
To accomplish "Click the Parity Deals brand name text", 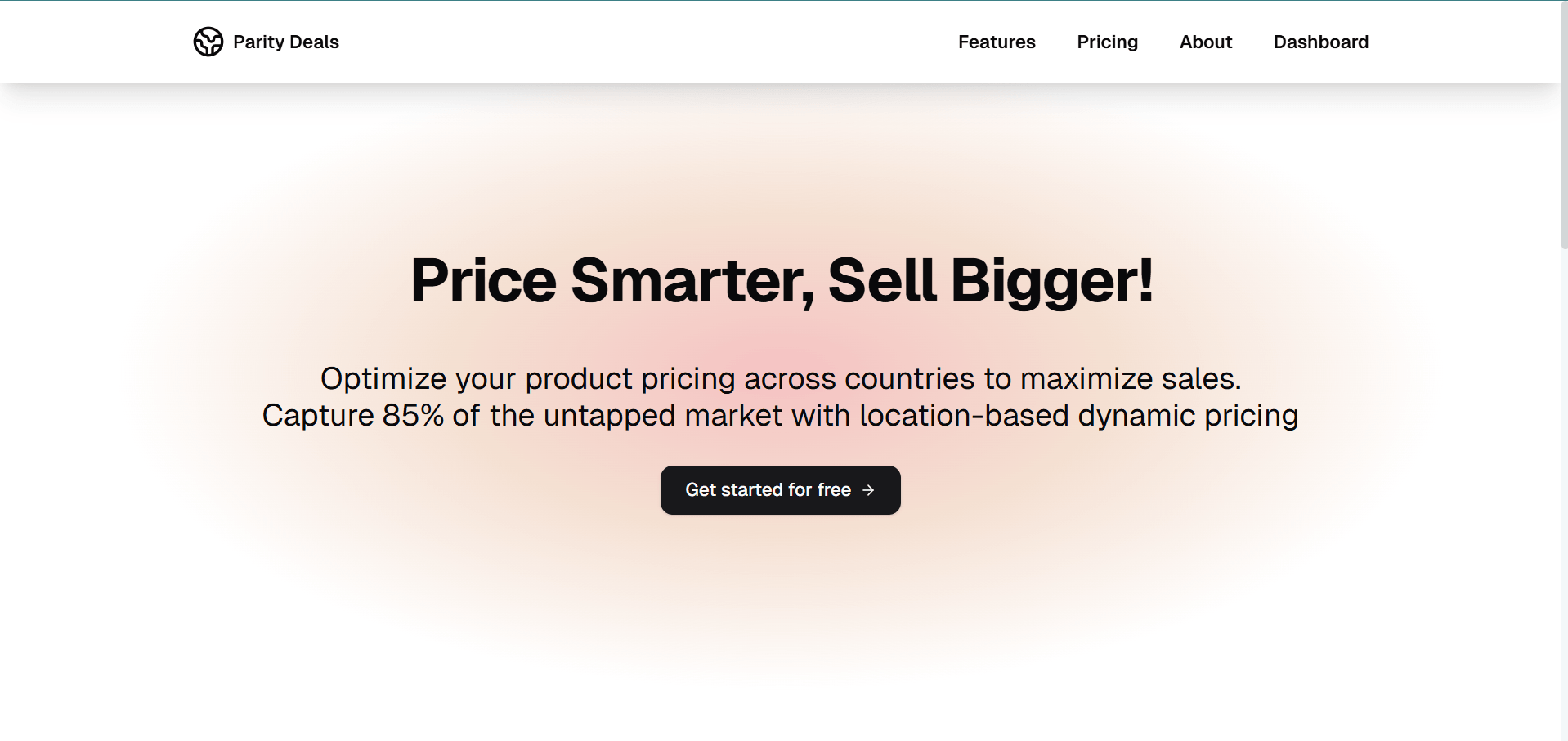I will (x=285, y=42).
